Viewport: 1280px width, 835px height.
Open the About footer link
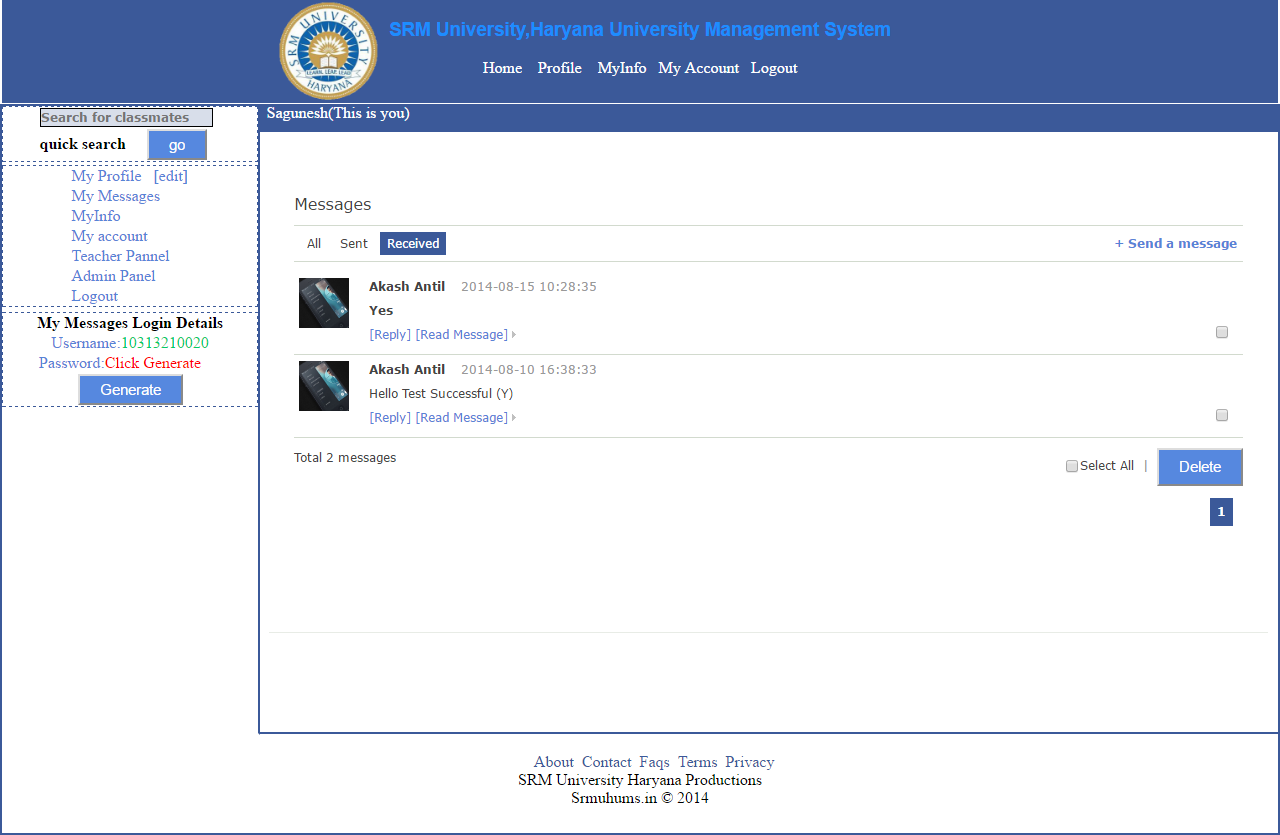[x=554, y=762]
